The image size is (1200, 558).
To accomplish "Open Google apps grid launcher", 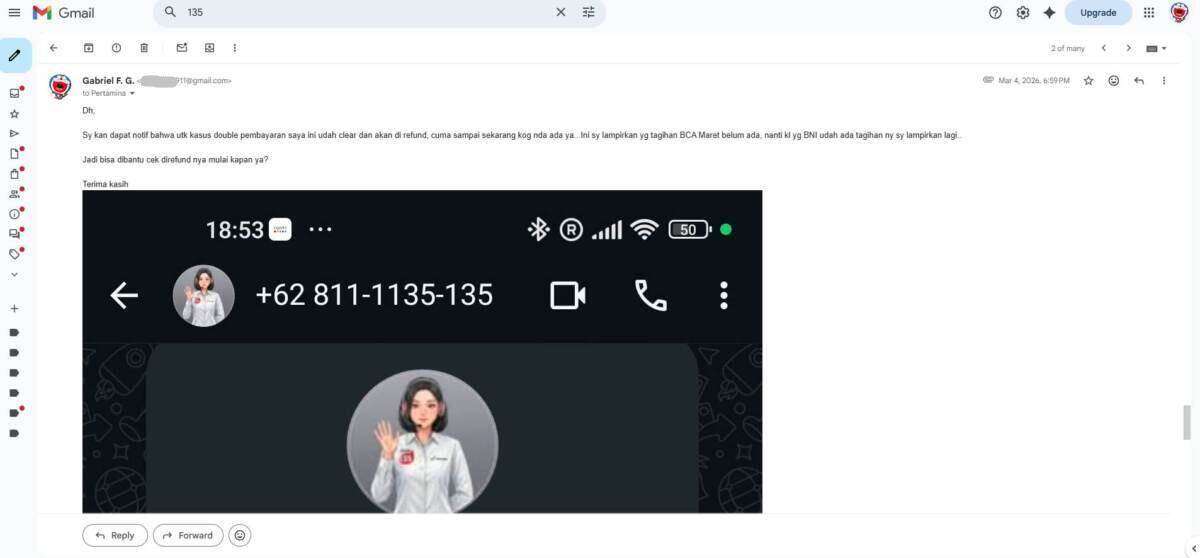I will [1149, 12].
